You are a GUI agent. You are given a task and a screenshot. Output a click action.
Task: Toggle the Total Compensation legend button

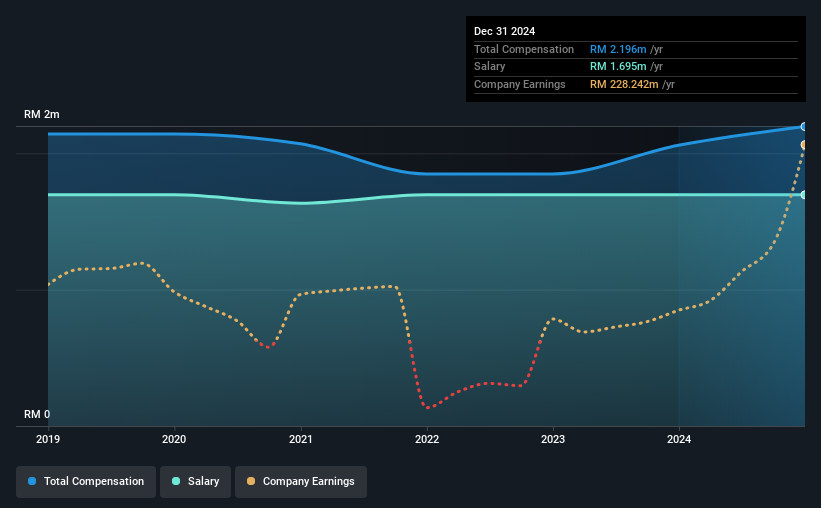(x=86, y=482)
